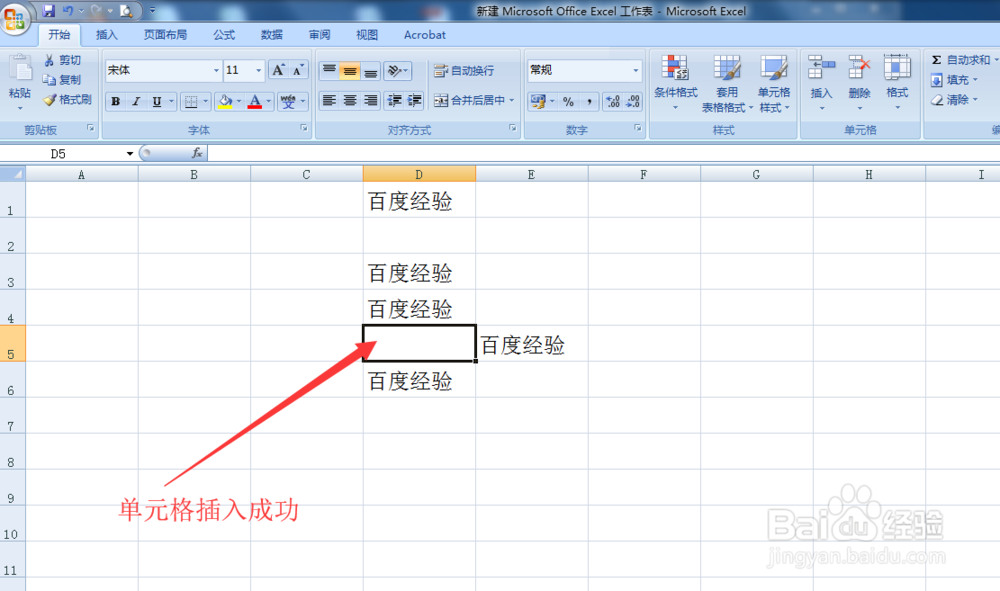The image size is (1000, 591).
Task: Click the Italic (I) formatting icon
Action: point(137,100)
